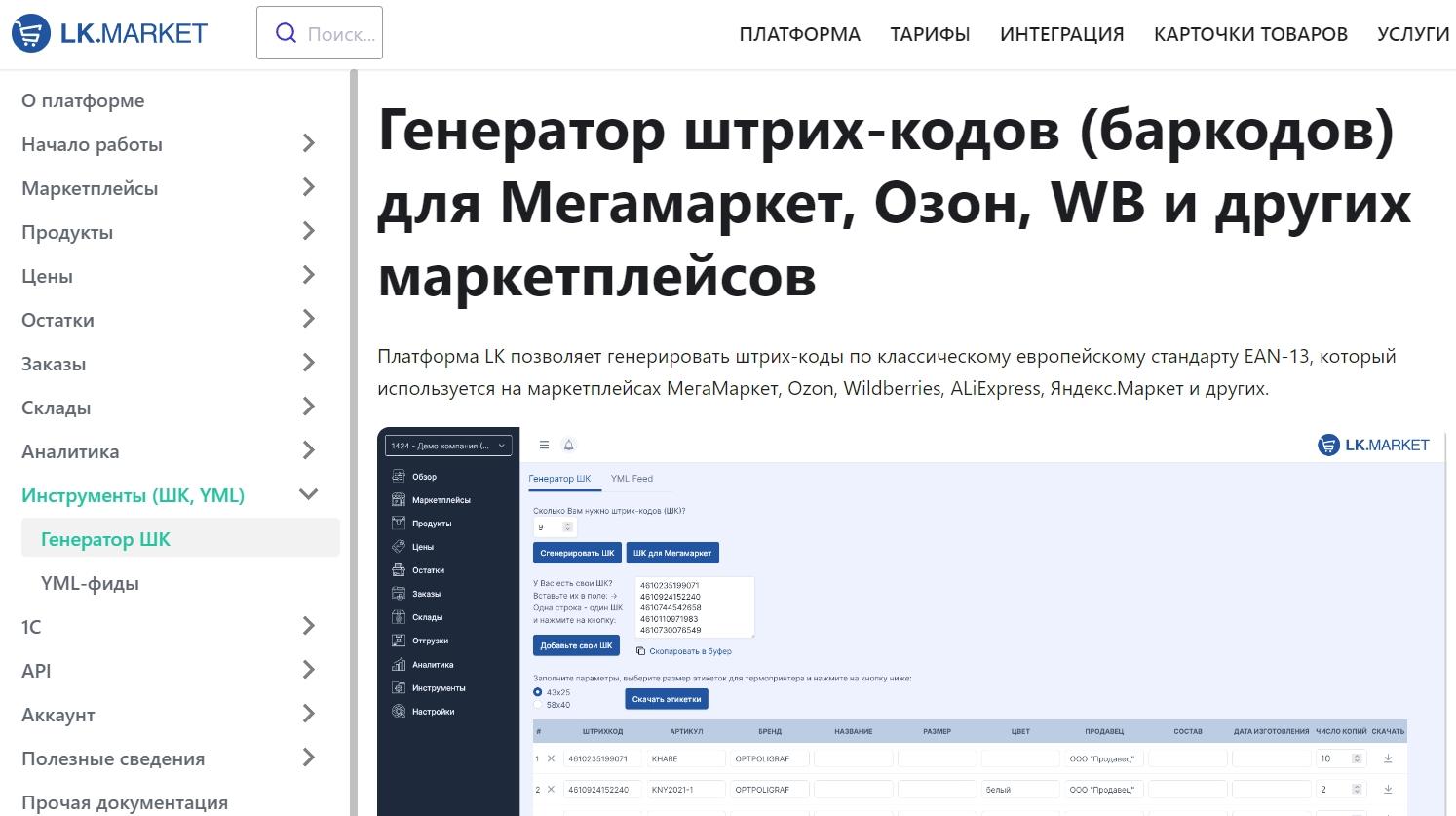Expand the Остатки chevron in the docs sidebar
This screenshot has width=1456, height=816.
[308, 319]
